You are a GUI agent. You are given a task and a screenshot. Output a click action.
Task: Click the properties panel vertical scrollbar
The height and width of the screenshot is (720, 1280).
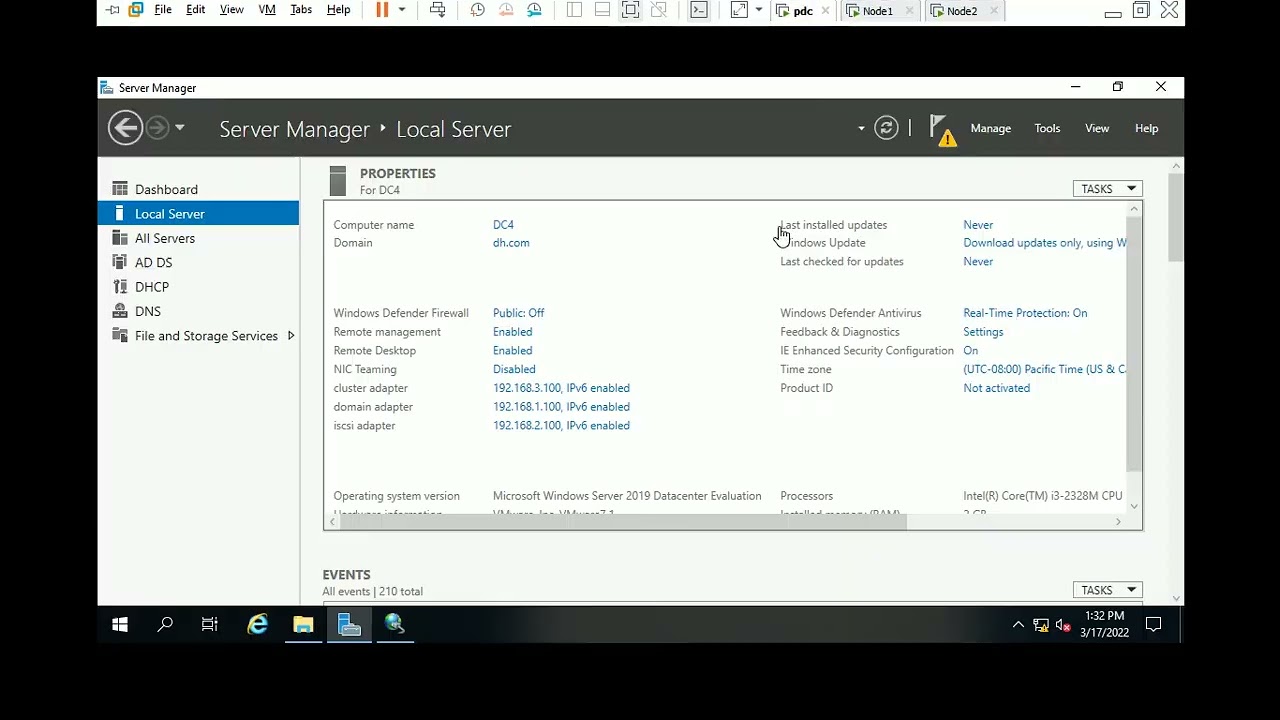pos(1134,343)
